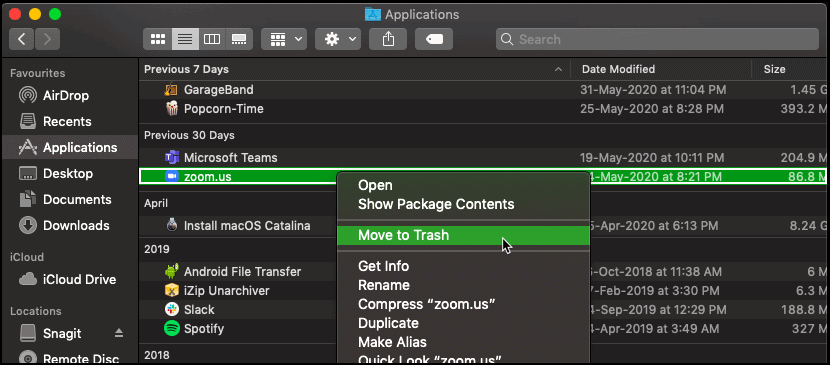This screenshot has height=365, width=830.
Task: Go back with the left chevron button
Action: coord(22,39)
